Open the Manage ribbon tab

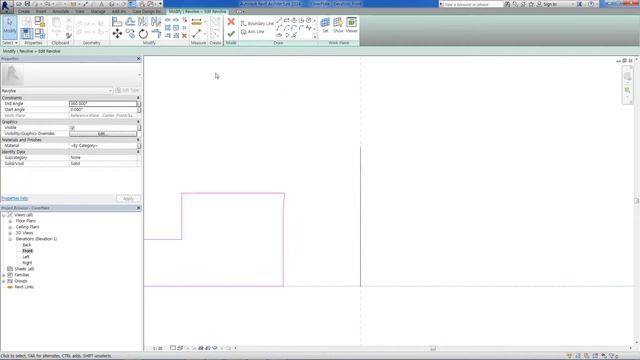[x=98, y=11]
